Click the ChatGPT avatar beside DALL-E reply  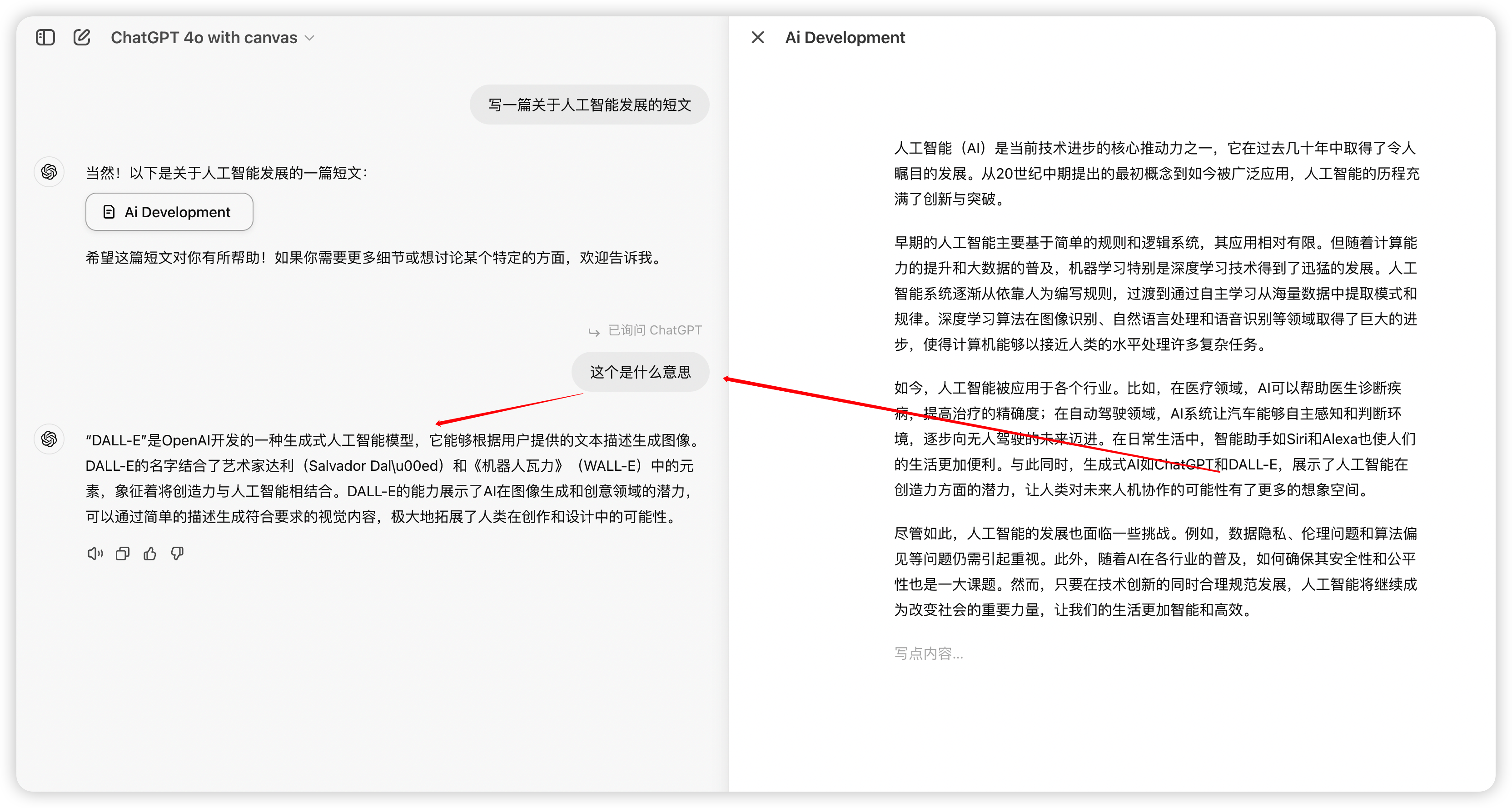(x=50, y=439)
